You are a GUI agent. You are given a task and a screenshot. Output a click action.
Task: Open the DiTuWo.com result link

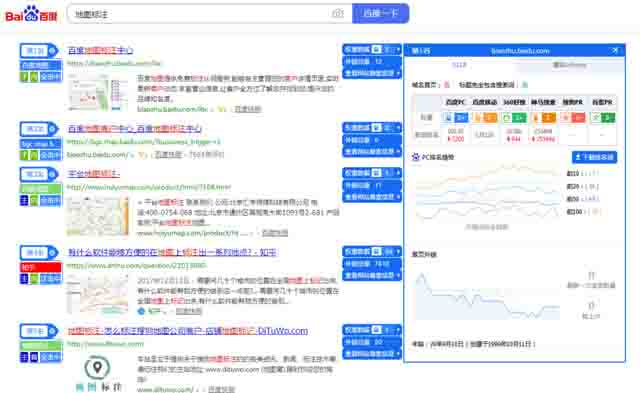[188, 331]
